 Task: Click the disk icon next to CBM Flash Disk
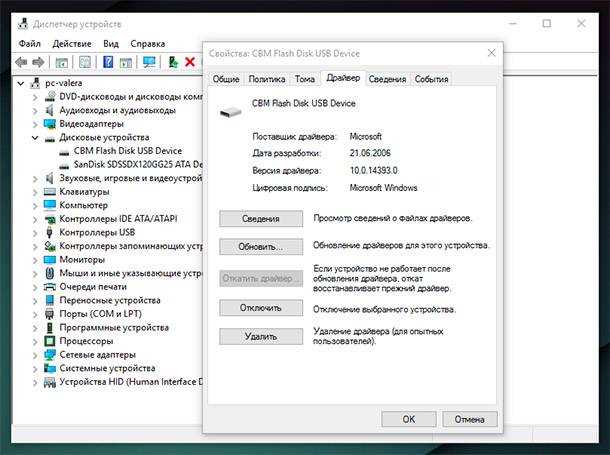point(65,151)
